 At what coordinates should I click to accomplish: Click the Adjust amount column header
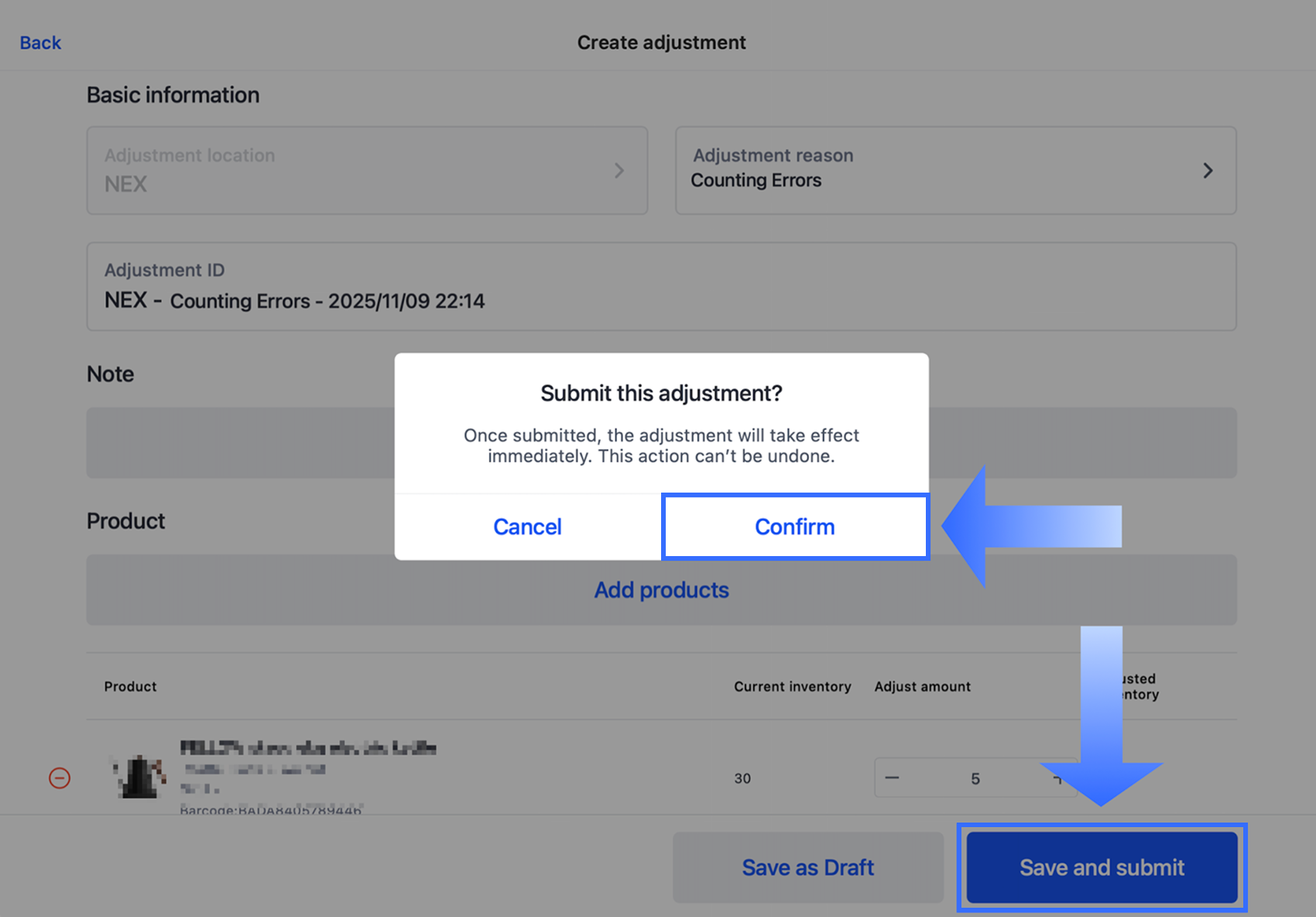pos(922,686)
